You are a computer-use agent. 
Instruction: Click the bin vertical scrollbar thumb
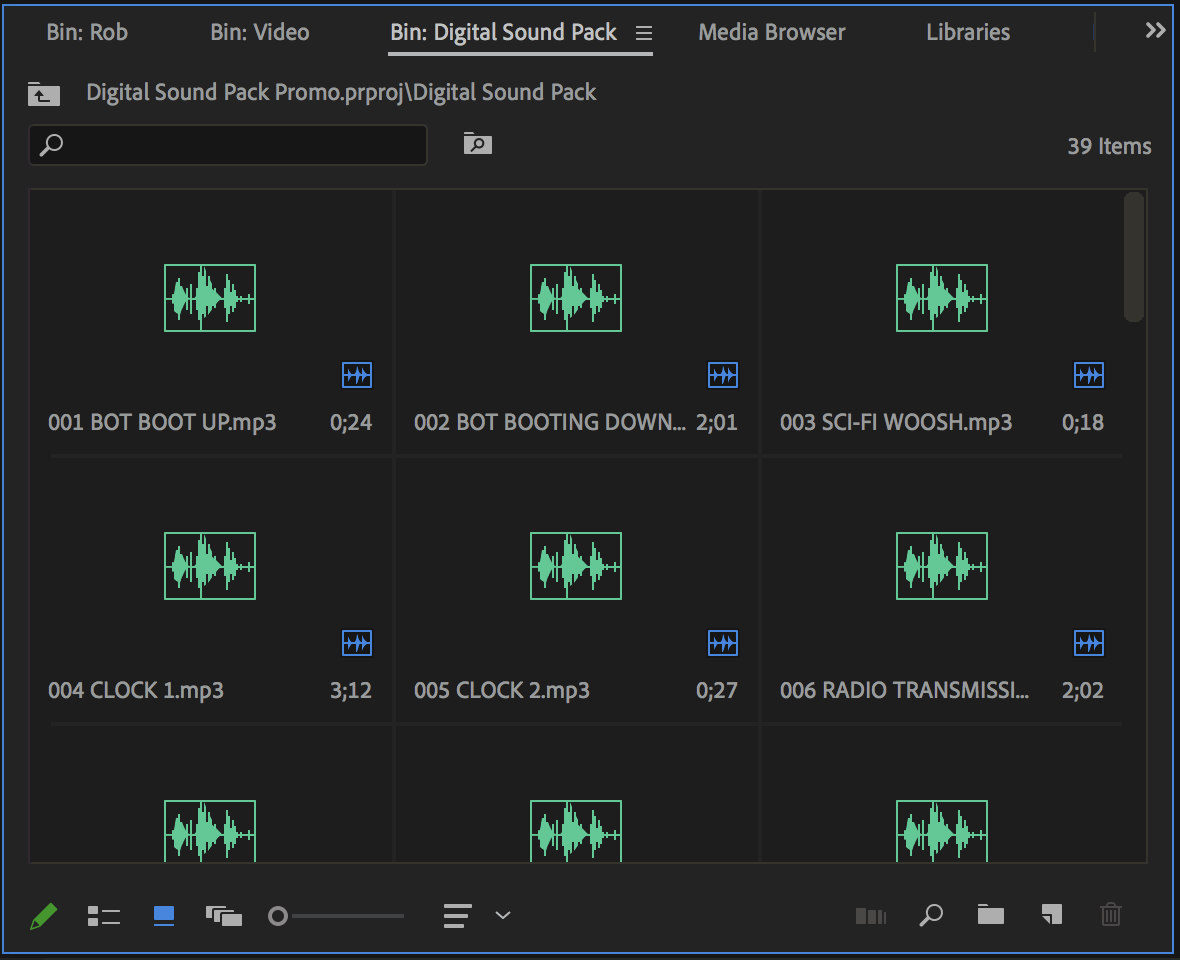coord(1133,257)
